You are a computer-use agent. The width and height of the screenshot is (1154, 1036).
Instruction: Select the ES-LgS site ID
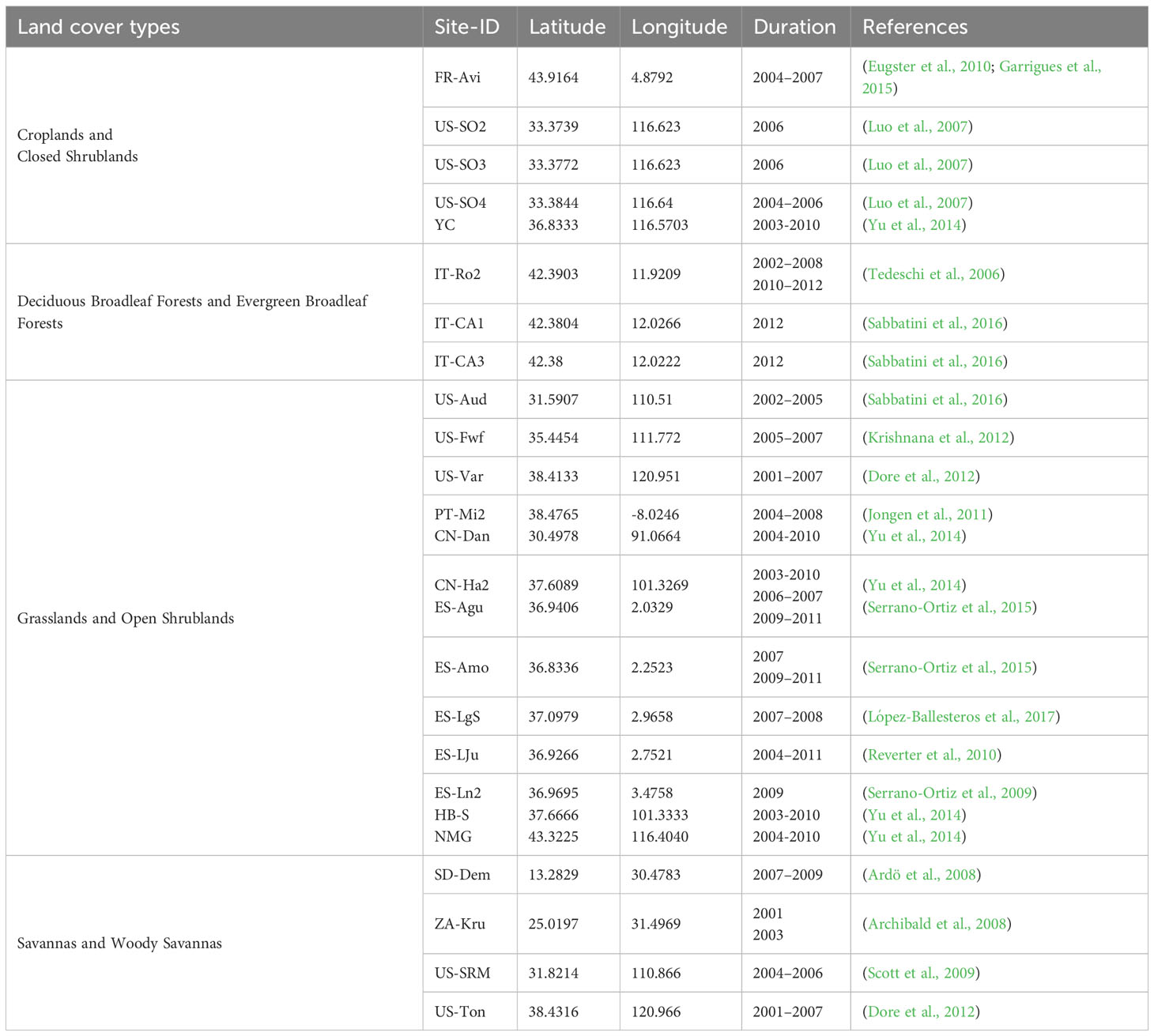[x=458, y=717]
